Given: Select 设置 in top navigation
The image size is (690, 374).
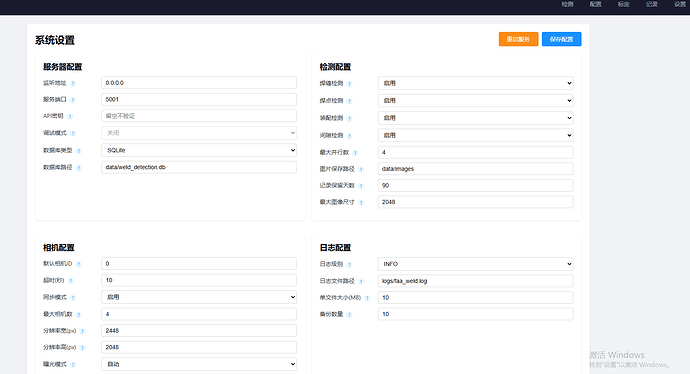Looking at the screenshot, I should point(680,4).
